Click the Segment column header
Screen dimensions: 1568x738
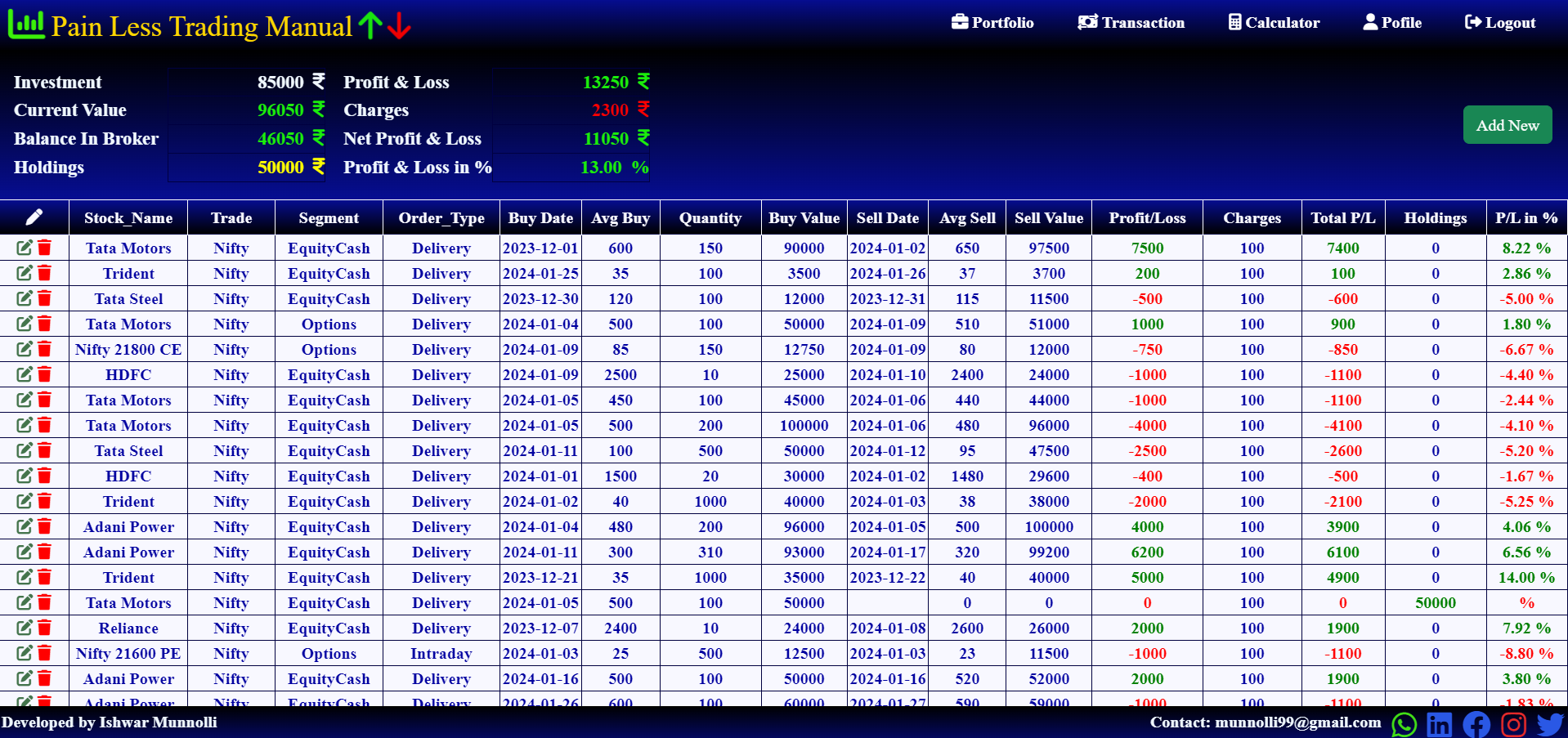(329, 217)
